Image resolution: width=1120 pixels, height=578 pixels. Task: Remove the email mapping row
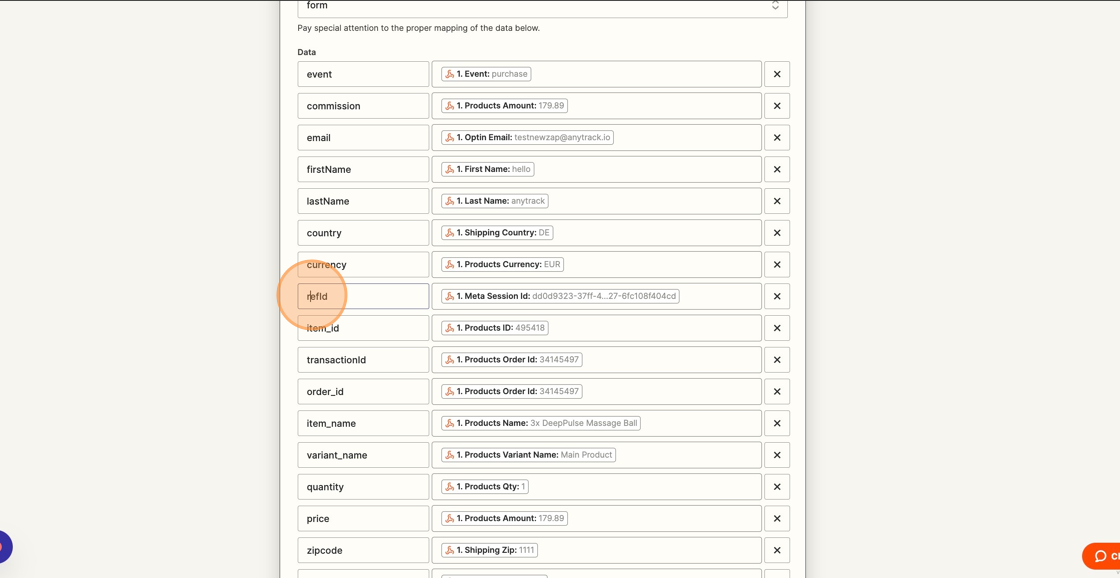[x=776, y=137]
